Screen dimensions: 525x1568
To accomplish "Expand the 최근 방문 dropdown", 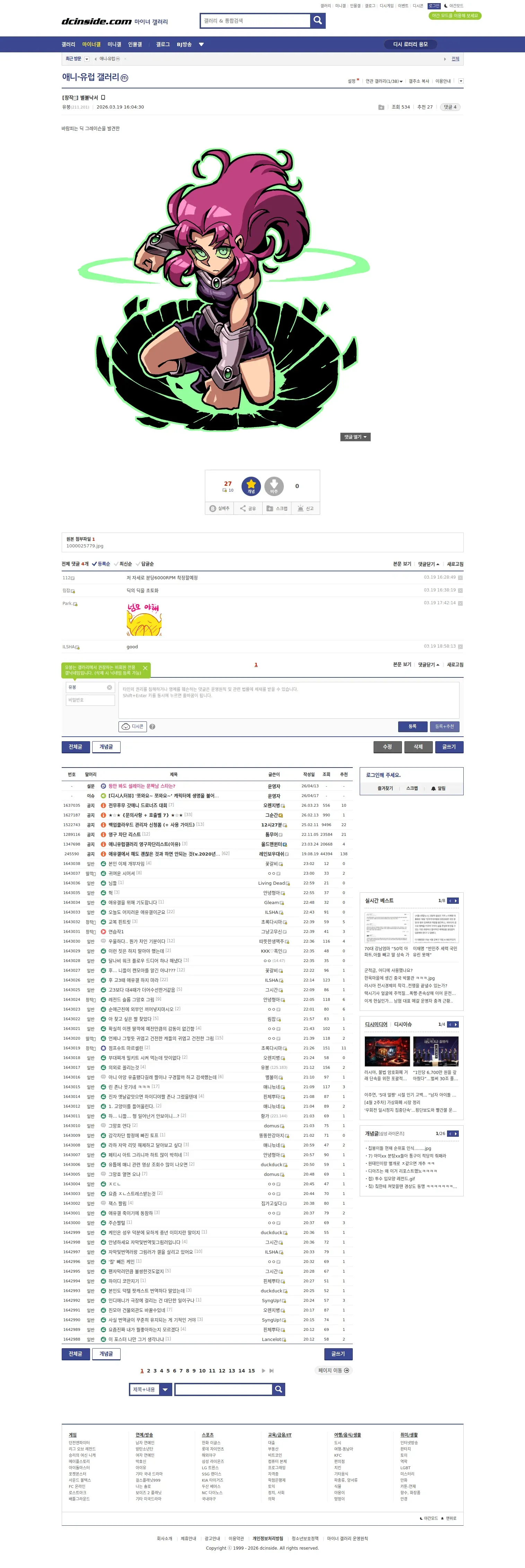I will tap(86, 59).
